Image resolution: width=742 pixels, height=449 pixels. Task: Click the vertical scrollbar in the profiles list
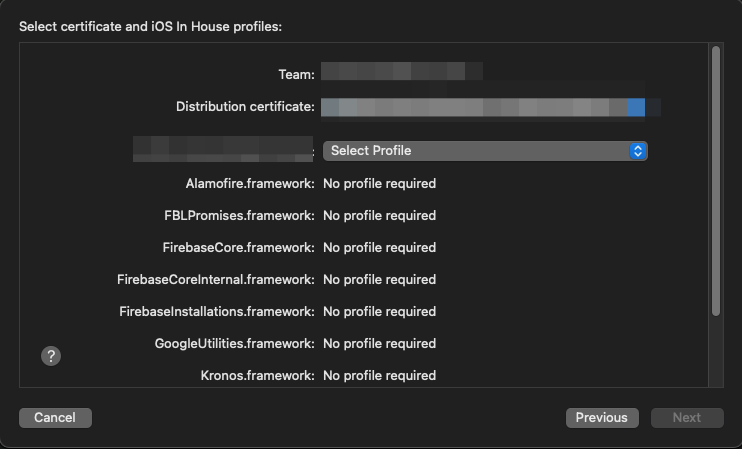[x=715, y=180]
